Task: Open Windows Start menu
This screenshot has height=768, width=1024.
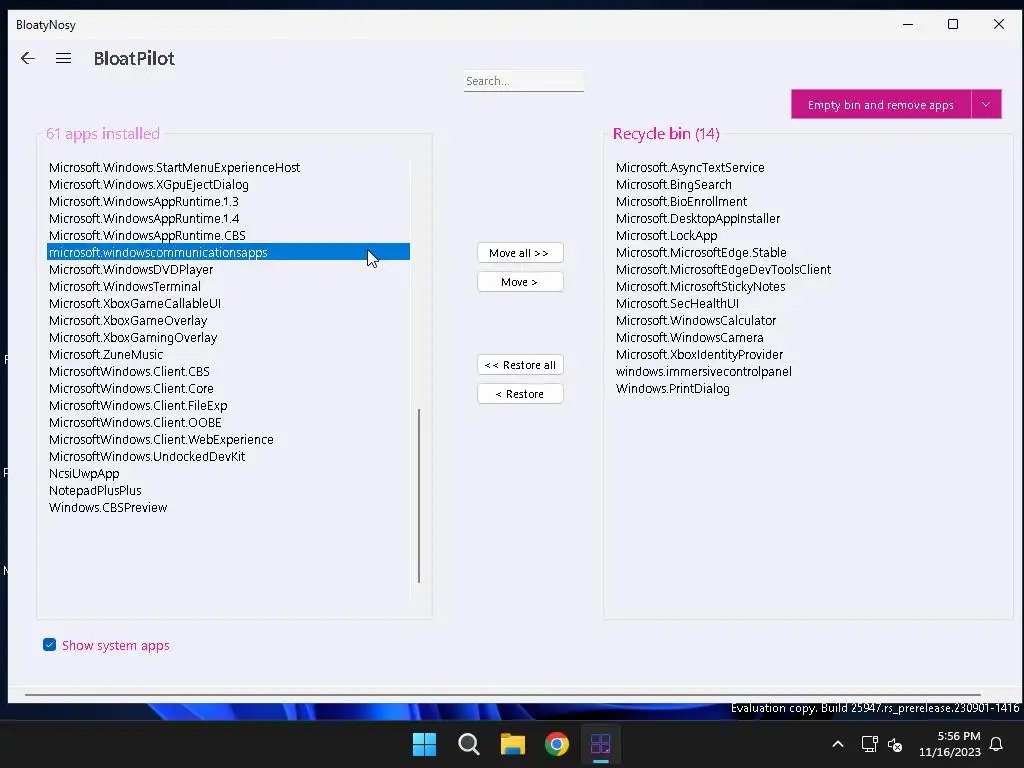Action: (424, 744)
